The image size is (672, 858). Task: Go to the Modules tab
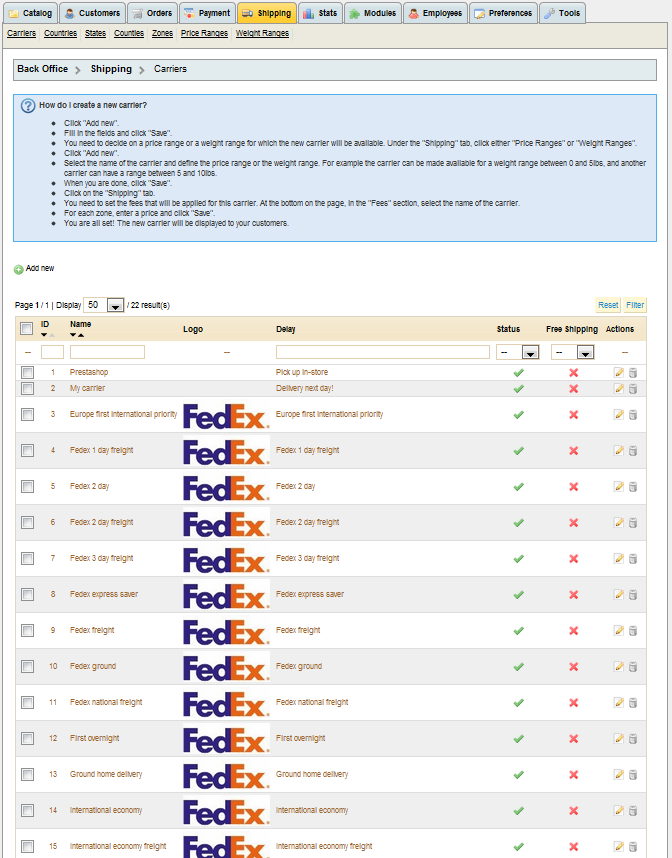[x=373, y=13]
